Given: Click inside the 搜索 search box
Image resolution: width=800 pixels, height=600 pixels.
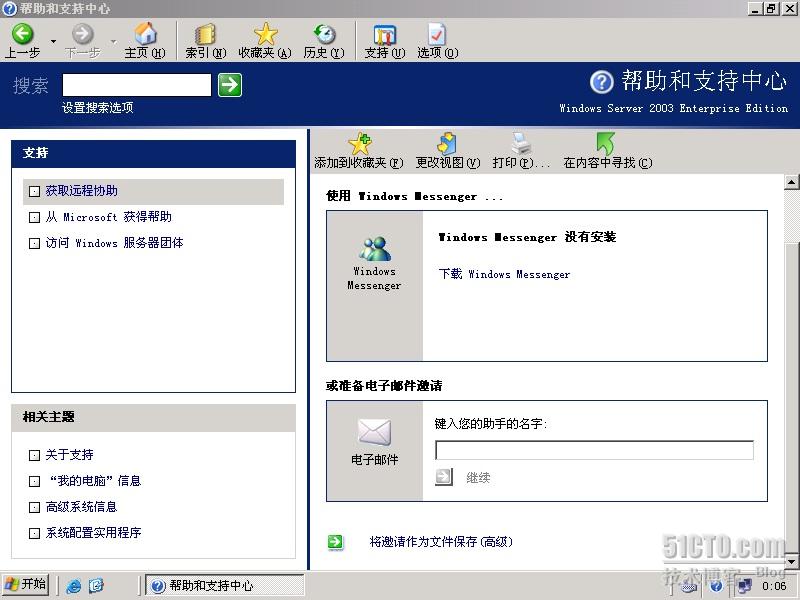Looking at the screenshot, I should (137, 85).
